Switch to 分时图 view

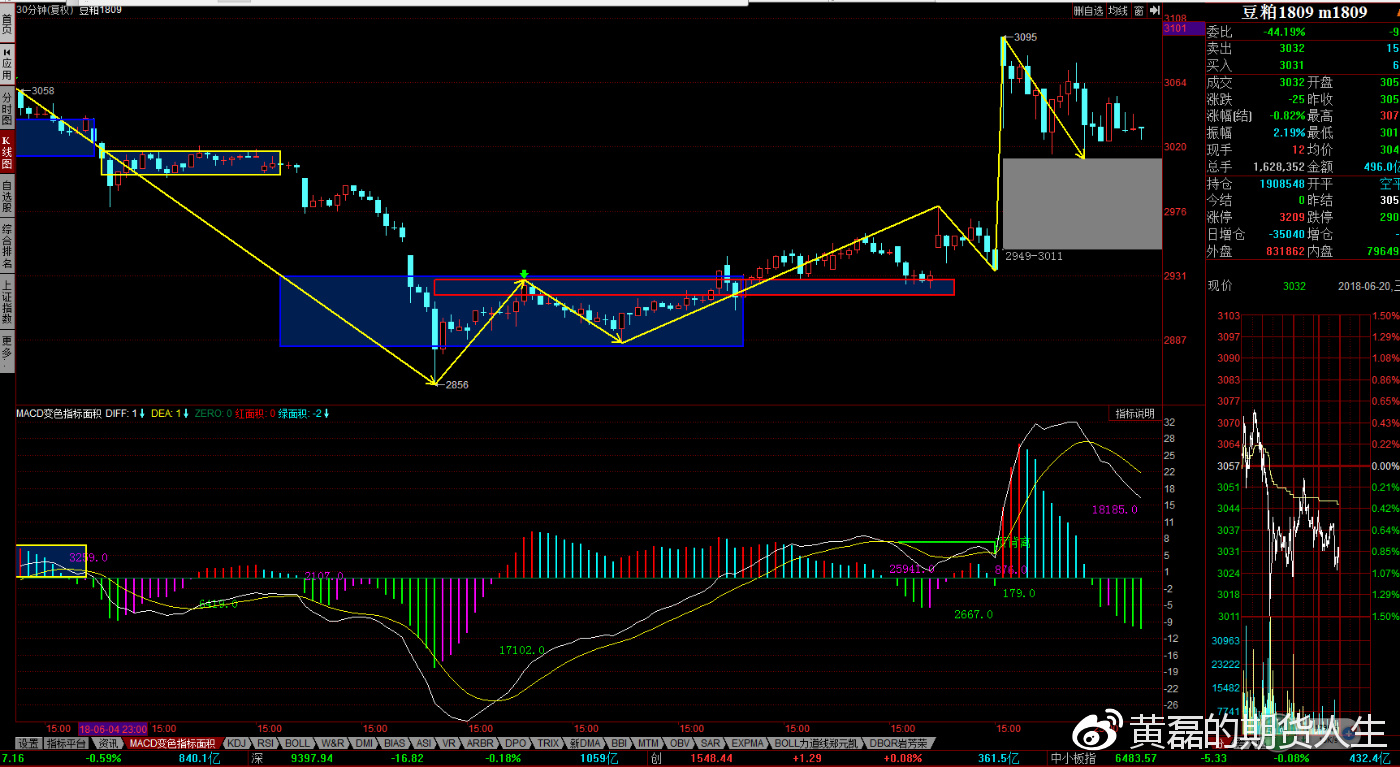coord(7,107)
